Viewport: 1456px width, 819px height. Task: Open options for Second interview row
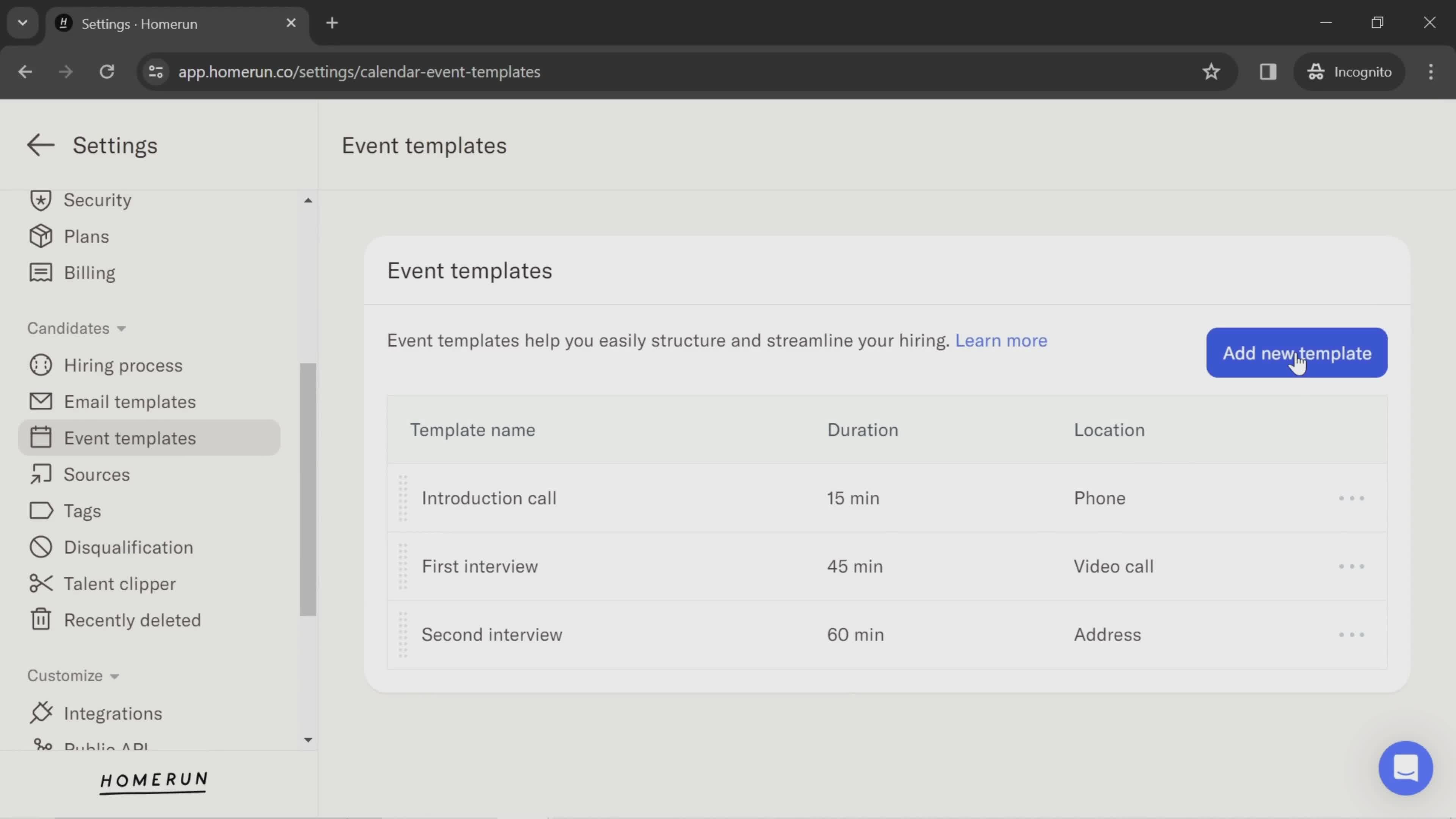(1351, 635)
